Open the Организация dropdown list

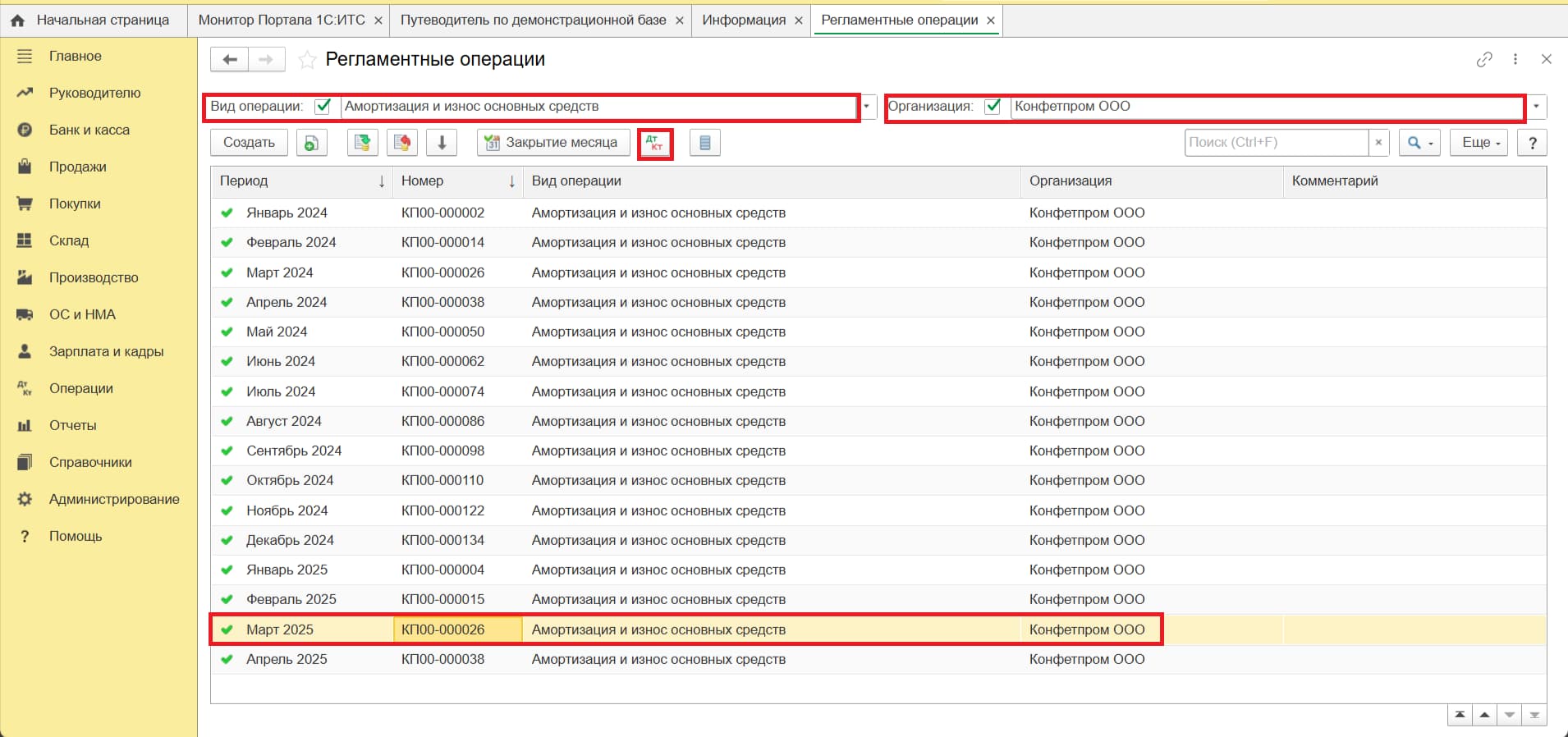pos(1536,107)
